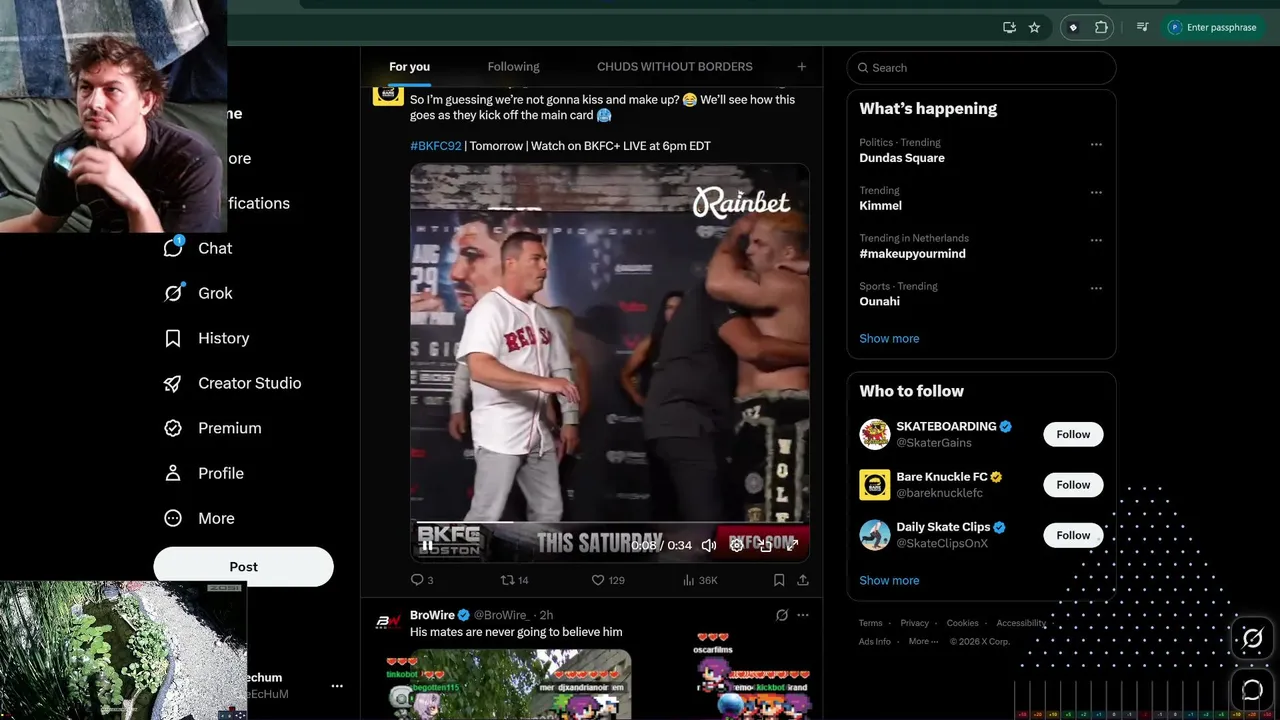Open account switcher menu dots
Screen dimensions: 1280x720
coord(337,686)
